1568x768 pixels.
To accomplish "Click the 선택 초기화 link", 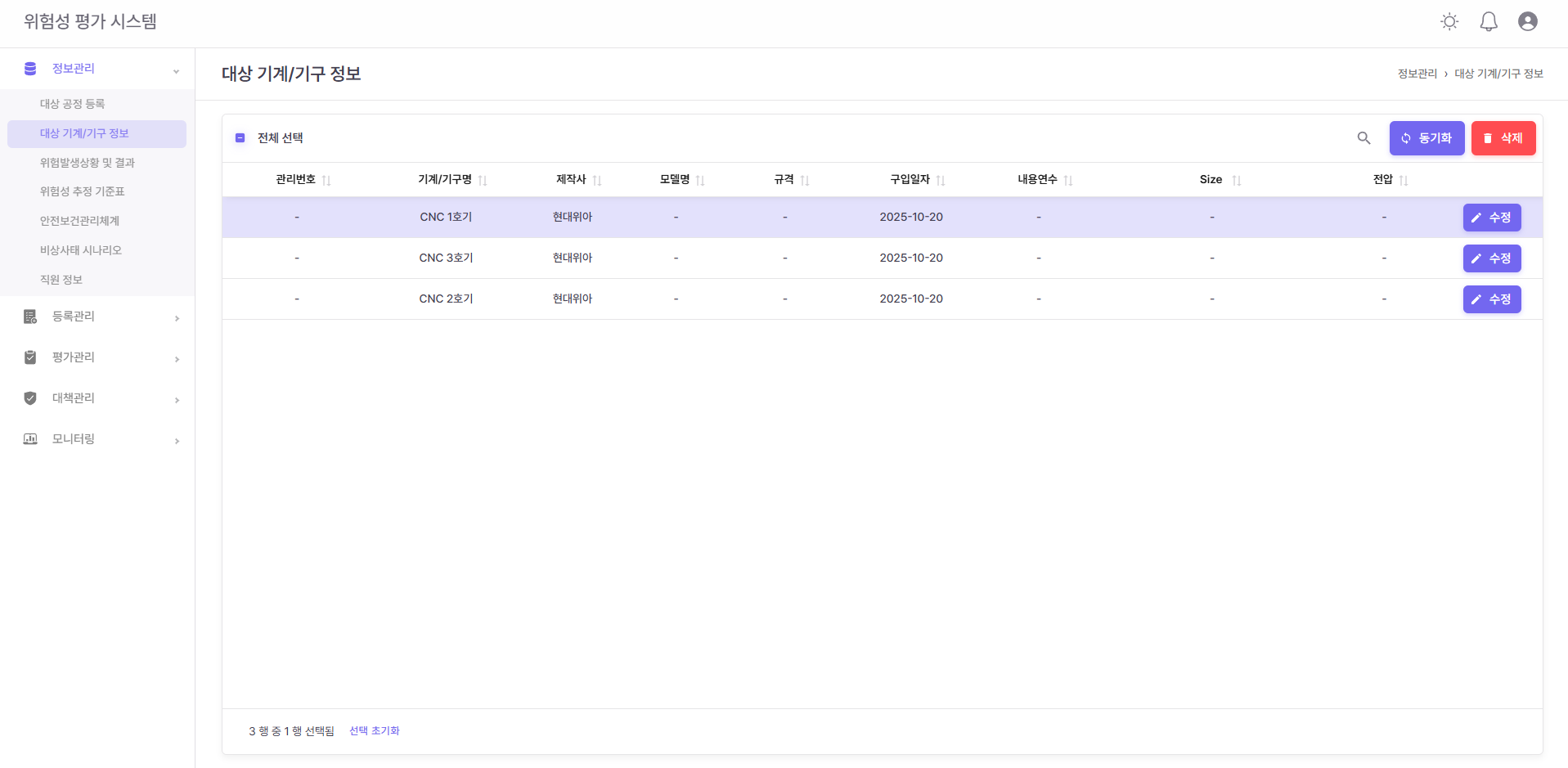I will (x=374, y=731).
